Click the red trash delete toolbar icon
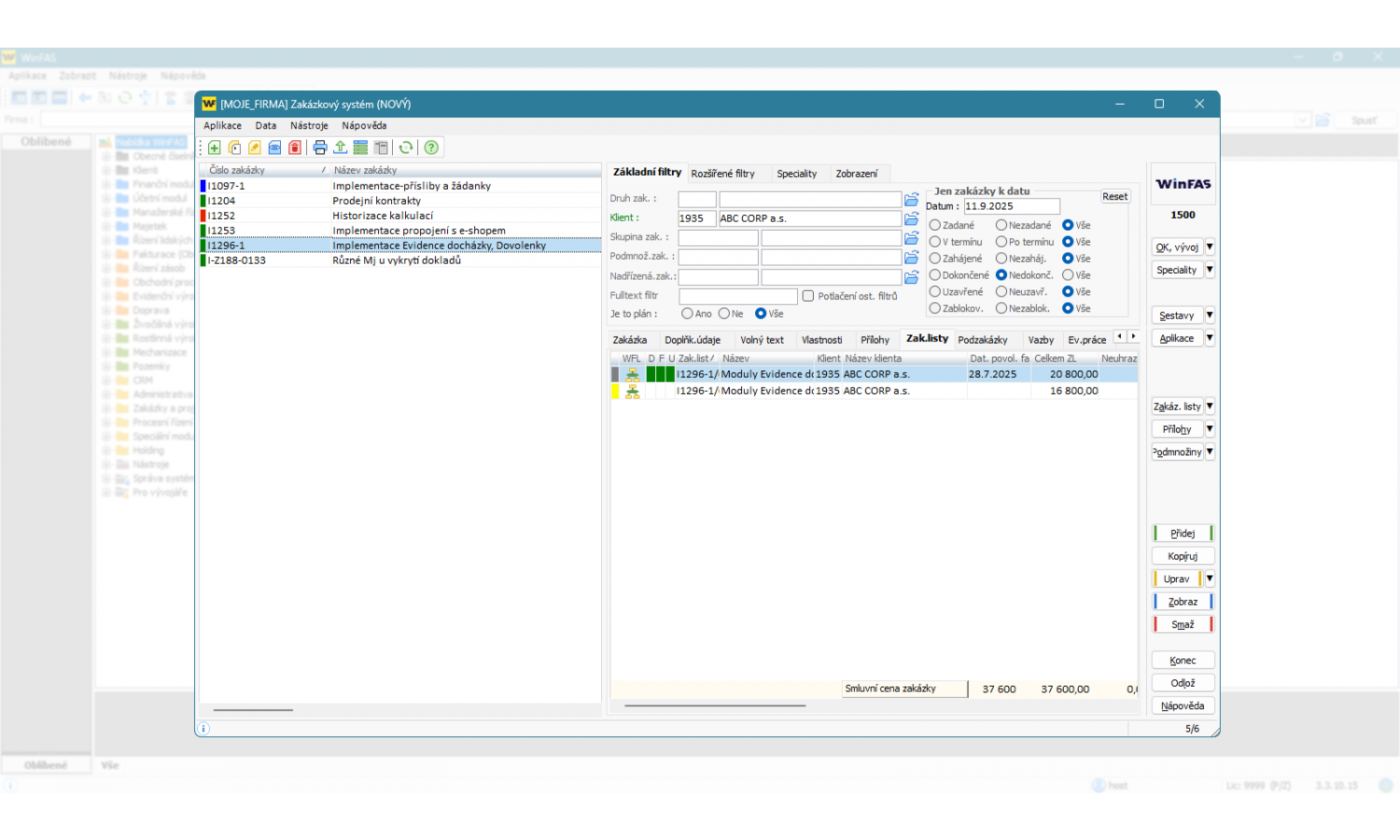The height and width of the screenshot is (840, 1400). pyautogui.click(x=295, y=147)
